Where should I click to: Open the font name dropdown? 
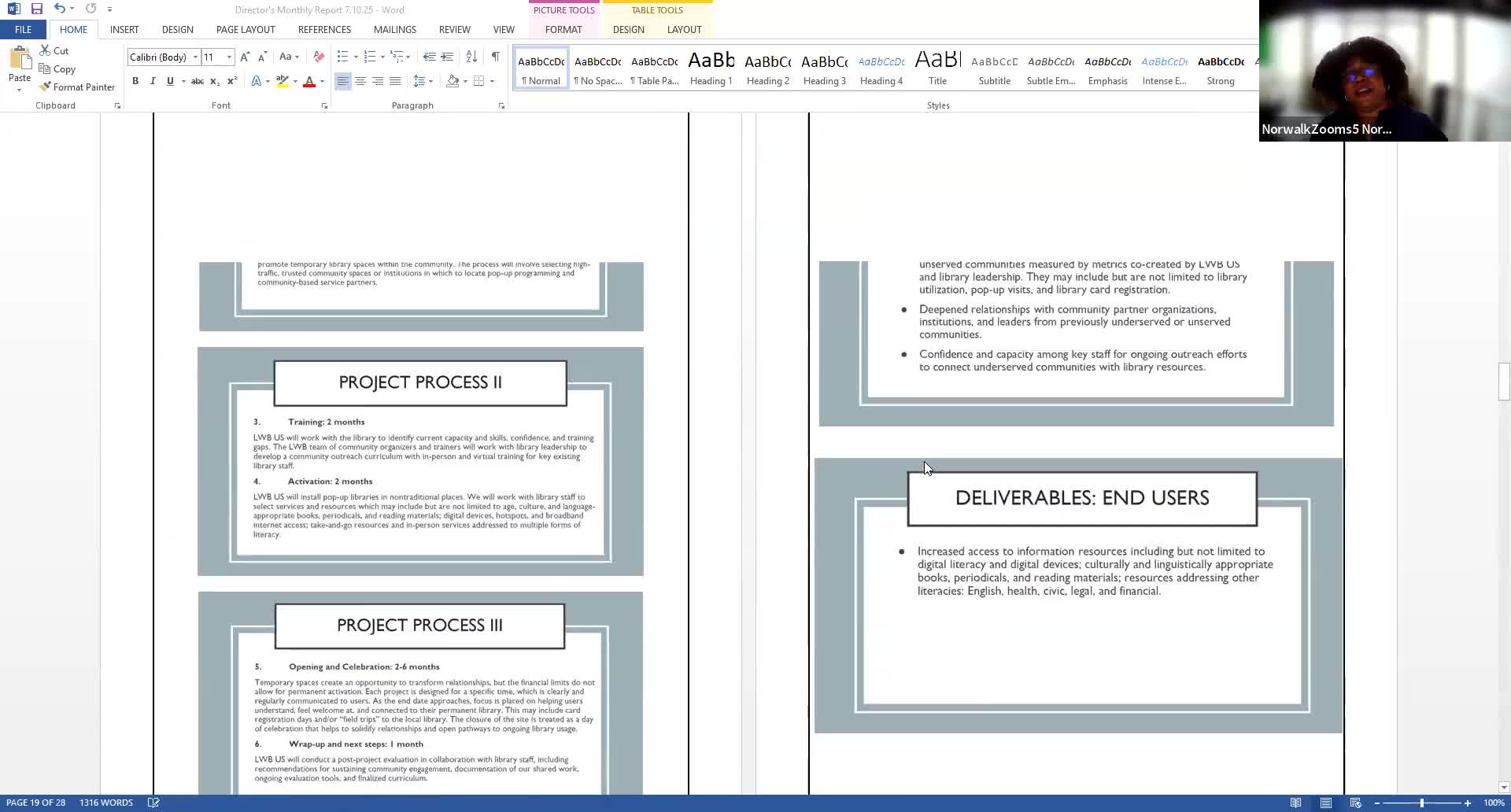[195, 57]
